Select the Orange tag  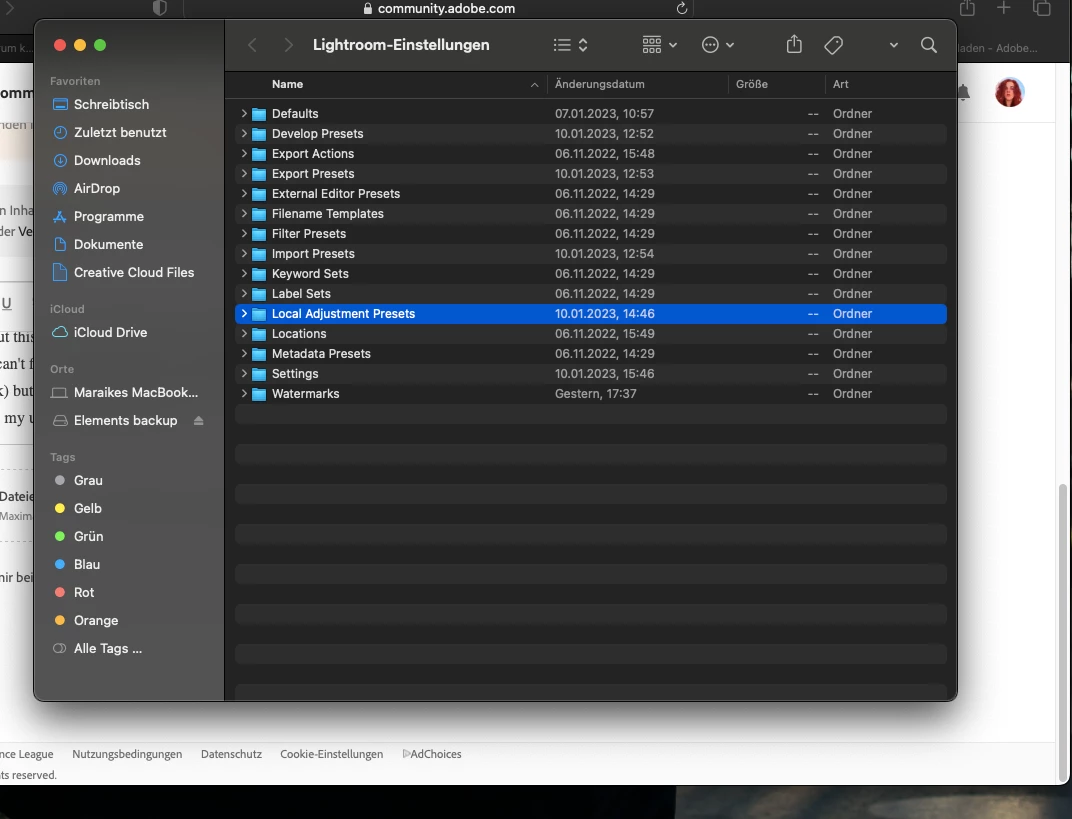(x=96, y=621)
